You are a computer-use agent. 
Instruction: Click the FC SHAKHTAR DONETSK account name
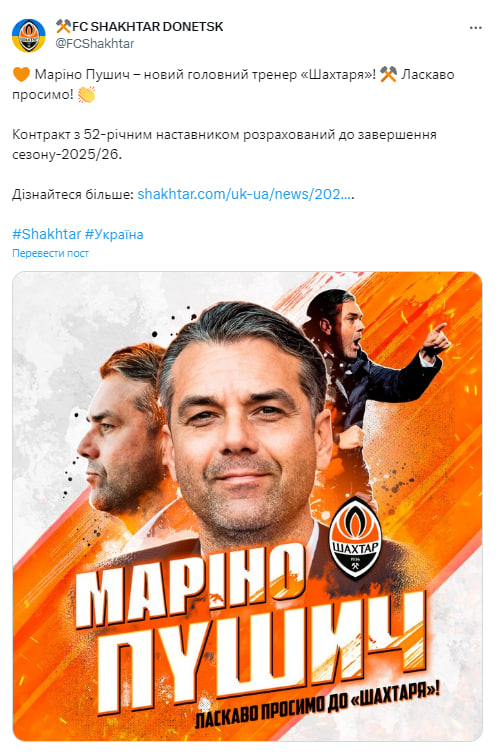click(147, 26)
